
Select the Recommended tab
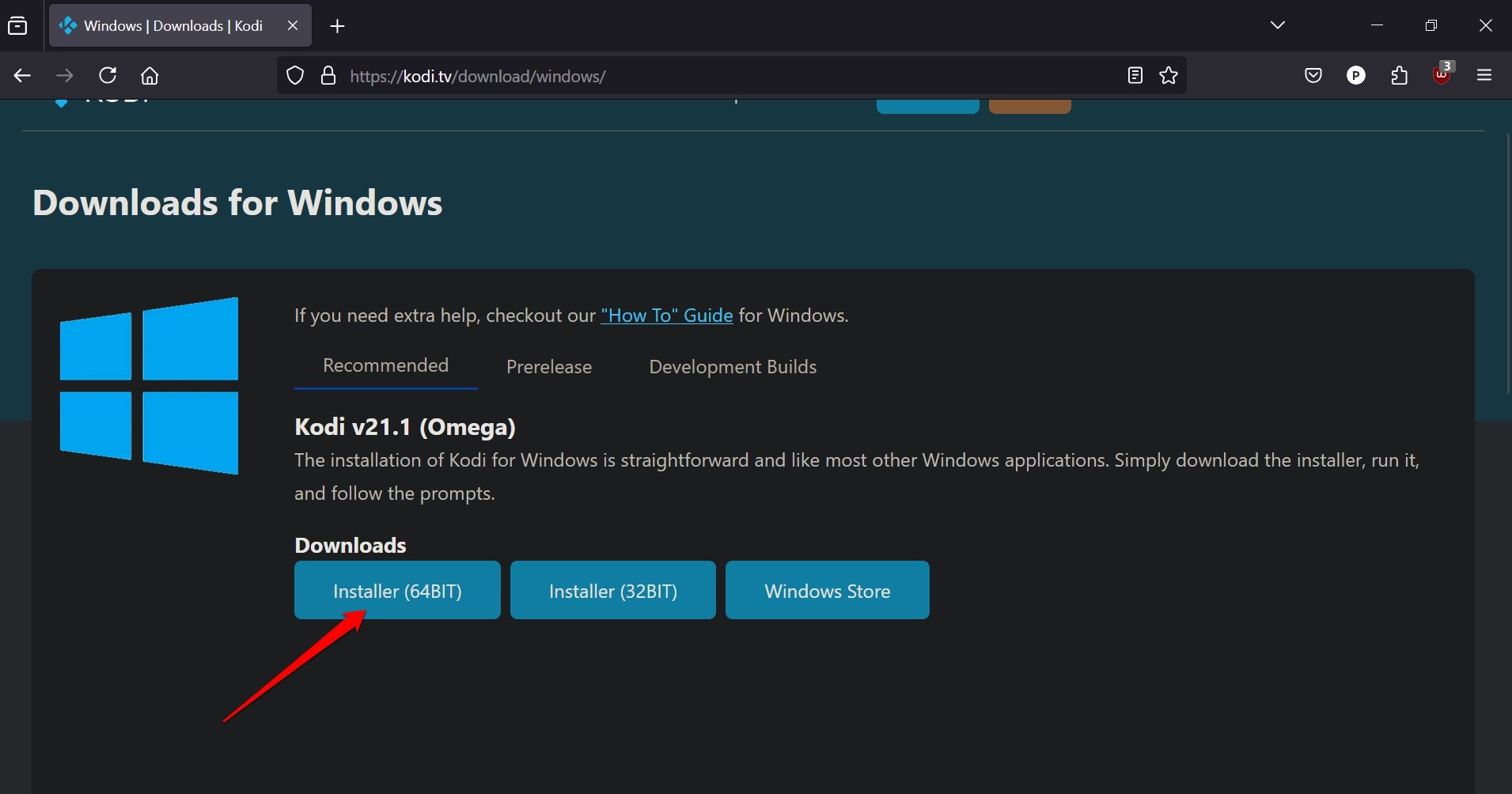385,365
